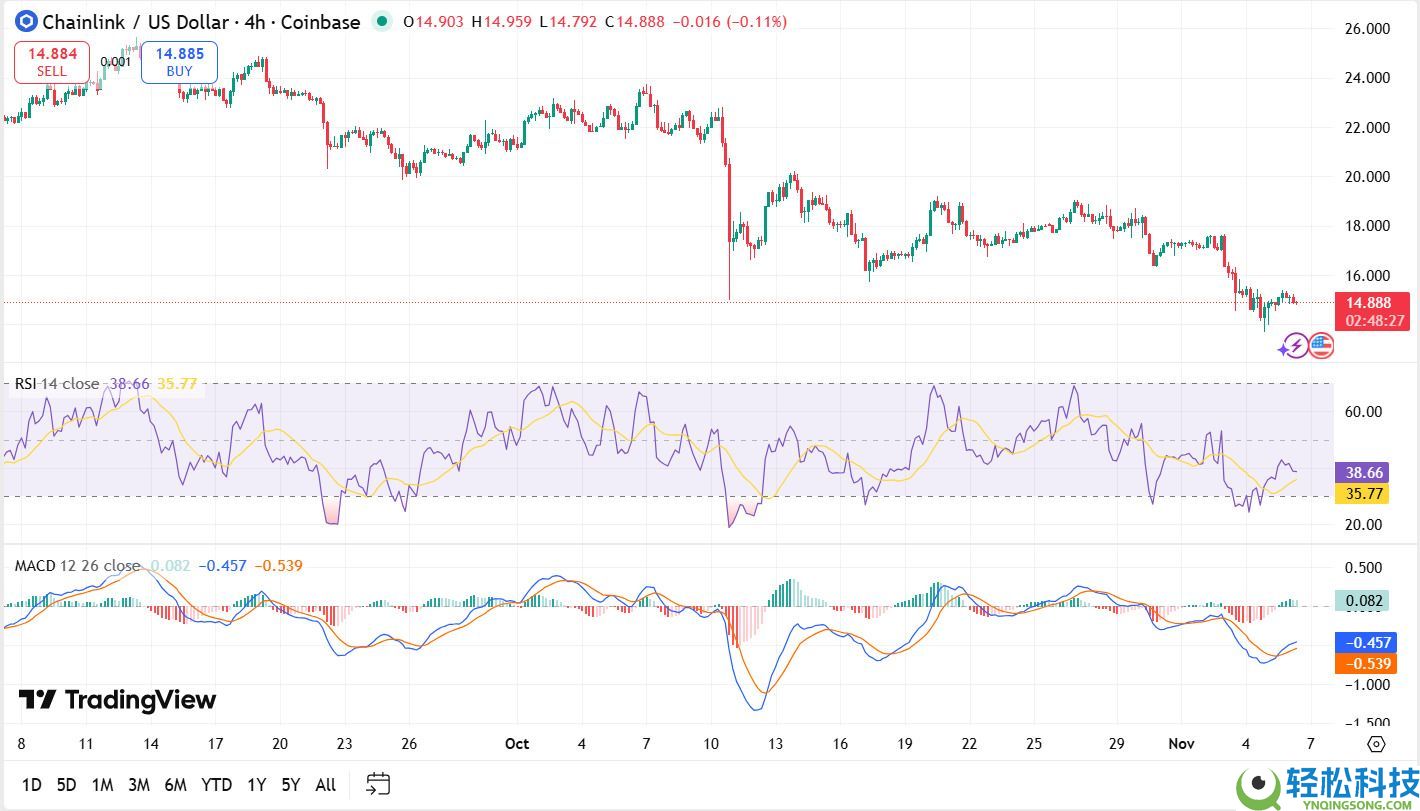Choose the YTD time range

coord(217,785)
